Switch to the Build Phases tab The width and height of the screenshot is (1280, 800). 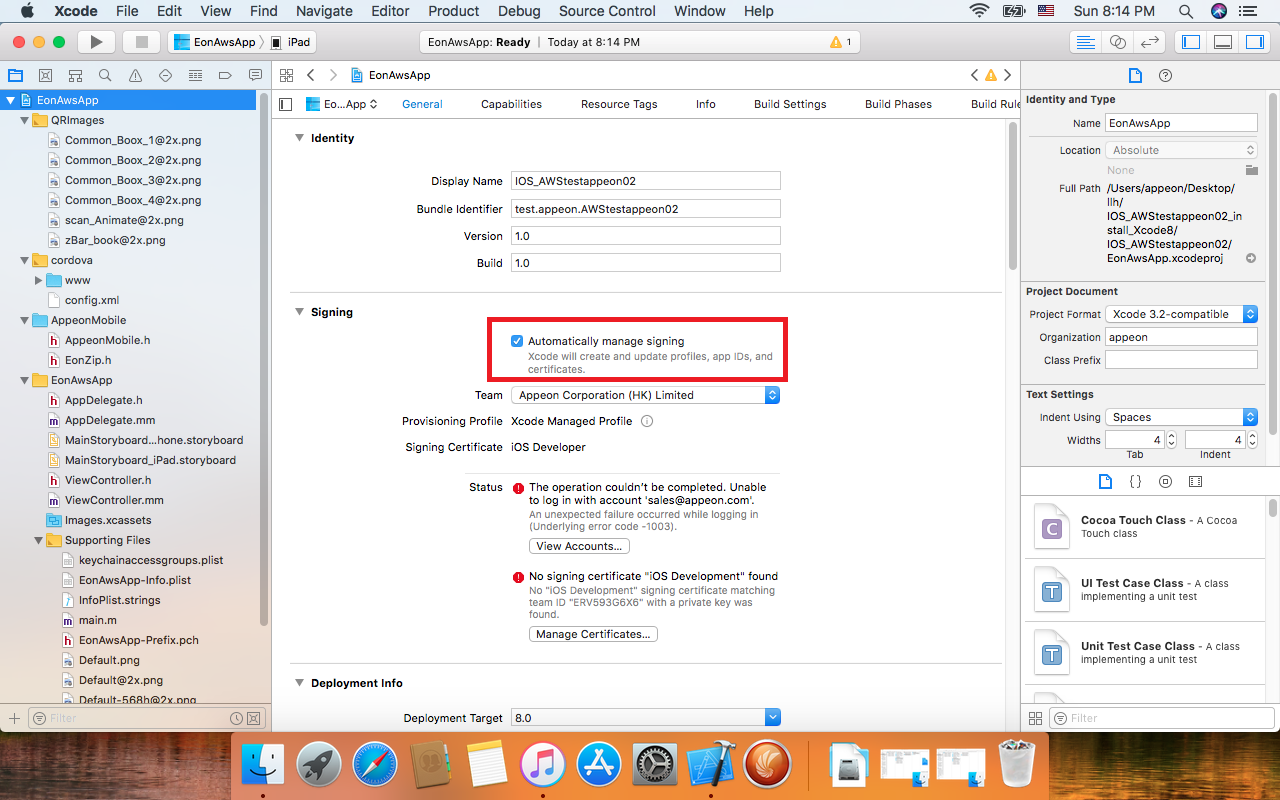pos(898,104)
